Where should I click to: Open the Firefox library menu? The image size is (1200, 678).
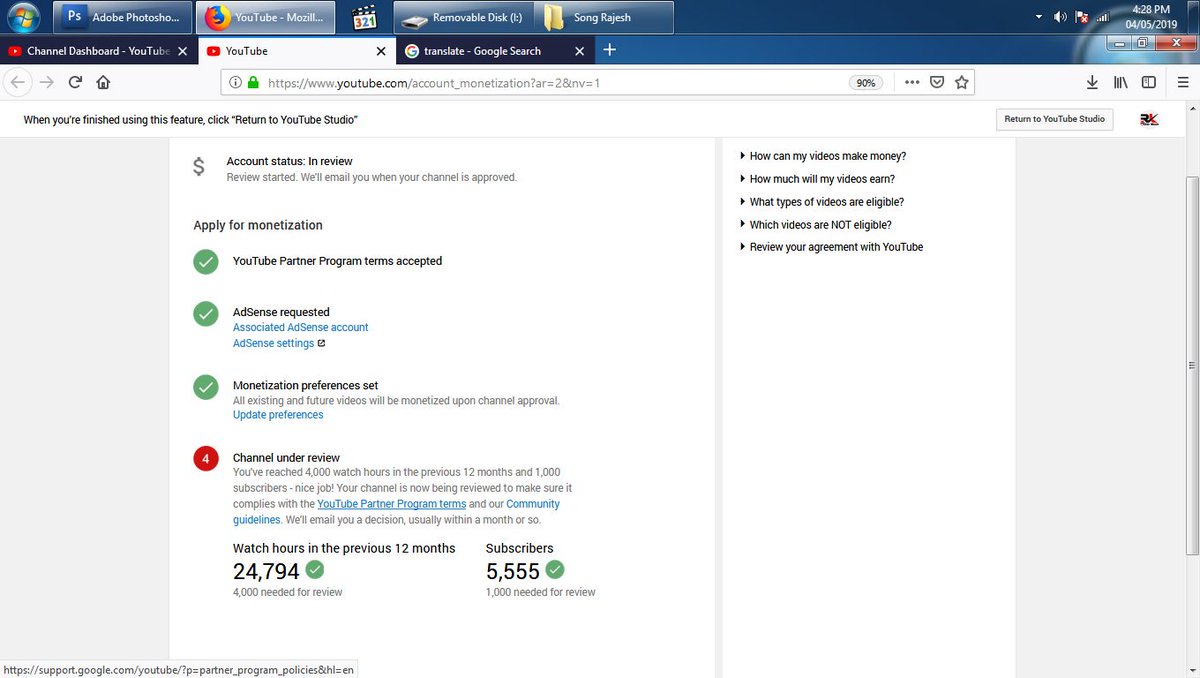[x=1121, y=83]
